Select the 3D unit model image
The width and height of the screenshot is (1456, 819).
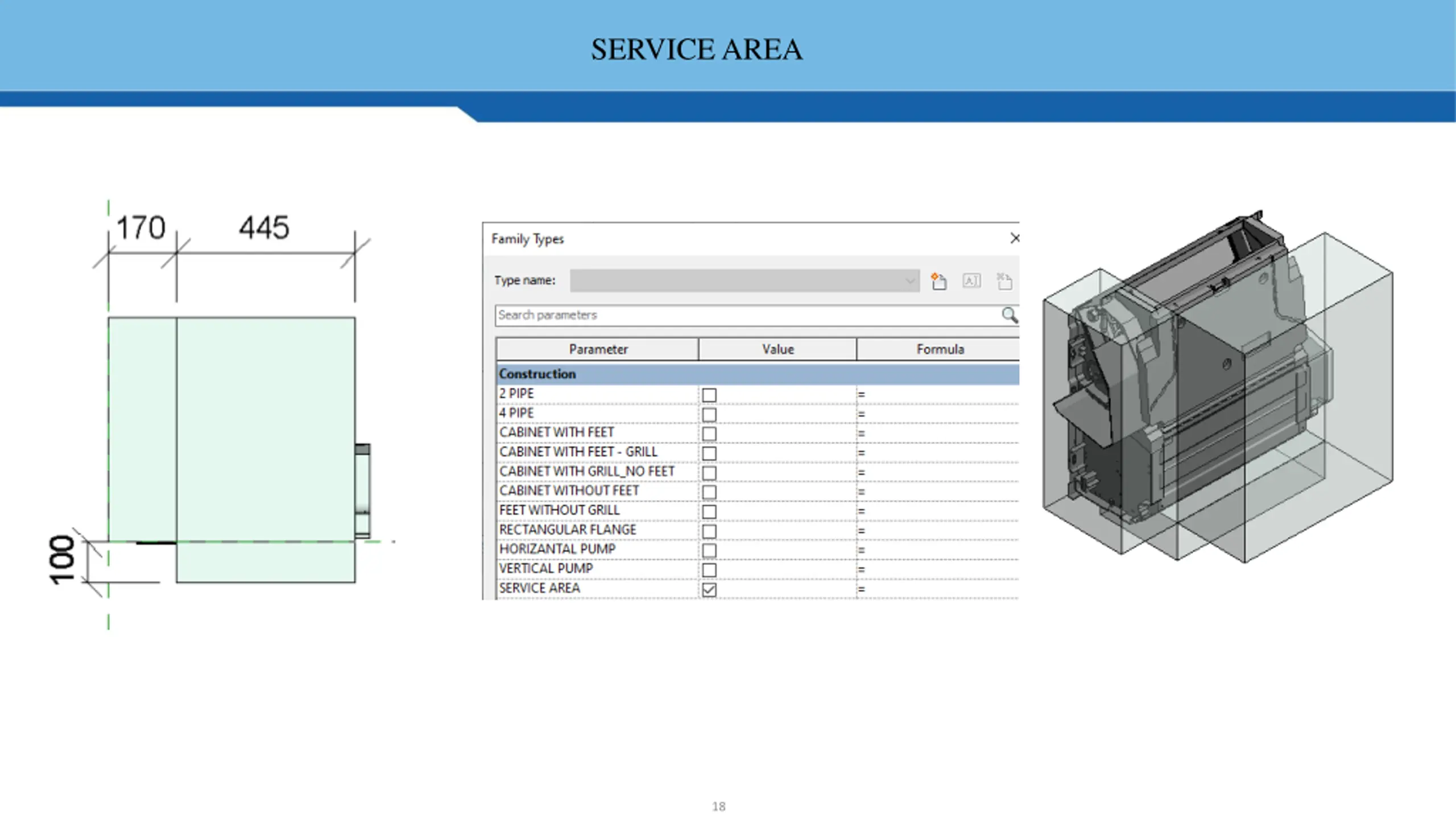pyautogui.click(x=1218, y=387)
